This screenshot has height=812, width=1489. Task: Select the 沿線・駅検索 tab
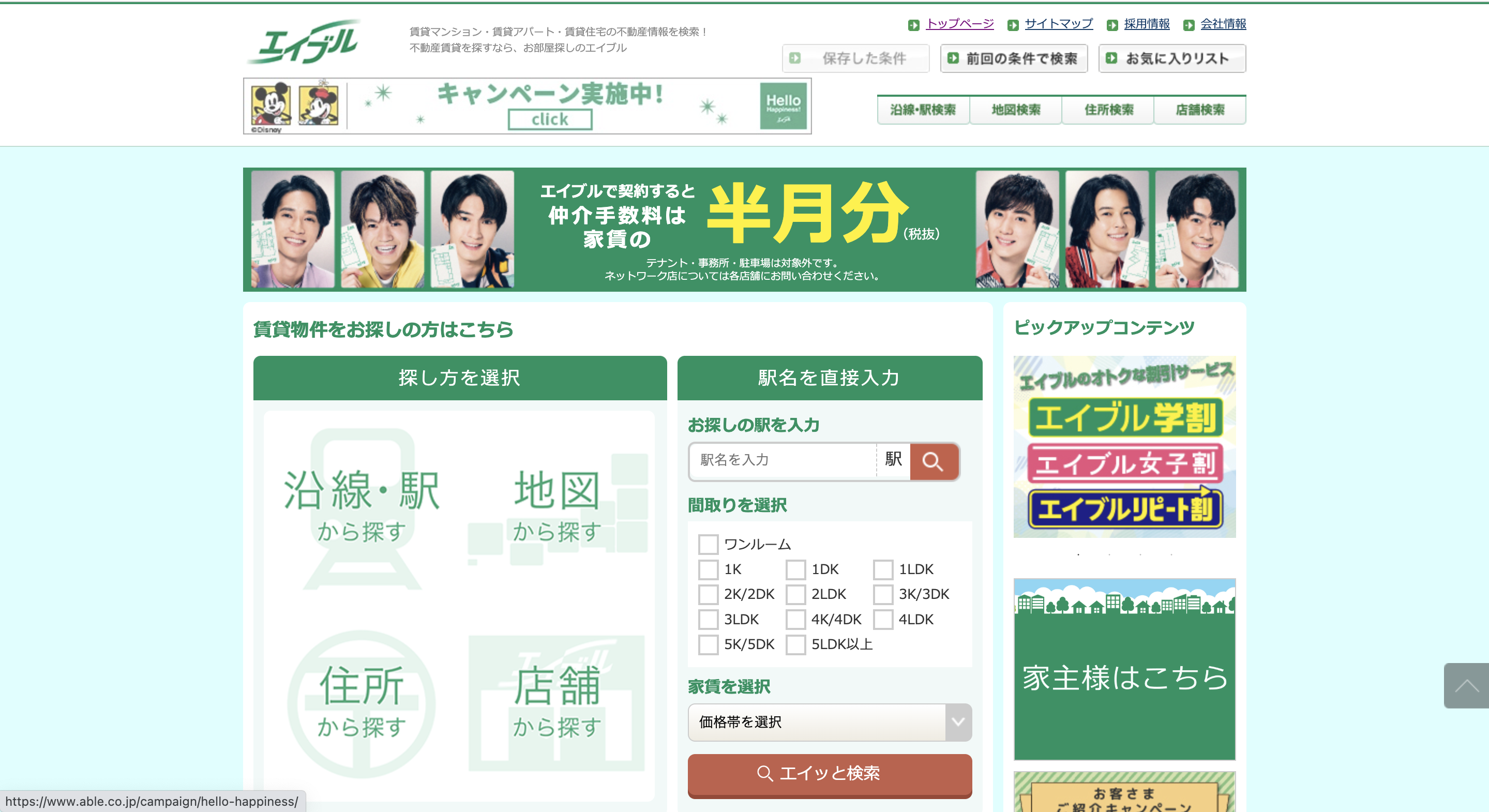(x=923, y=110)
